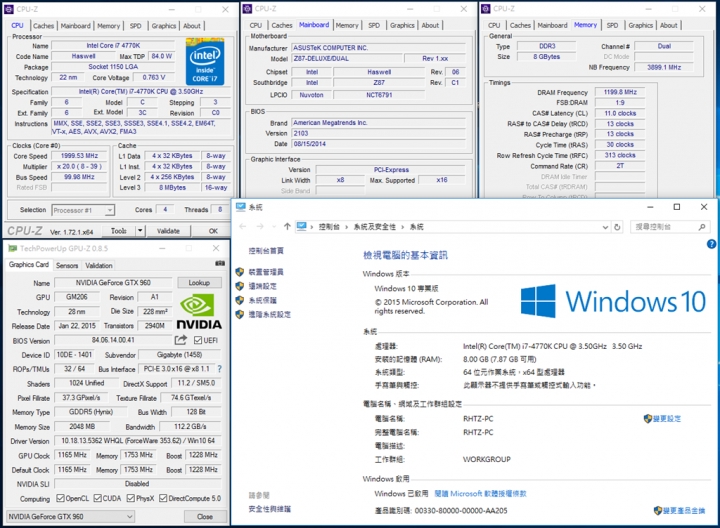
Task: Open the Microsoft software license terms link
Action: [480, 494]
